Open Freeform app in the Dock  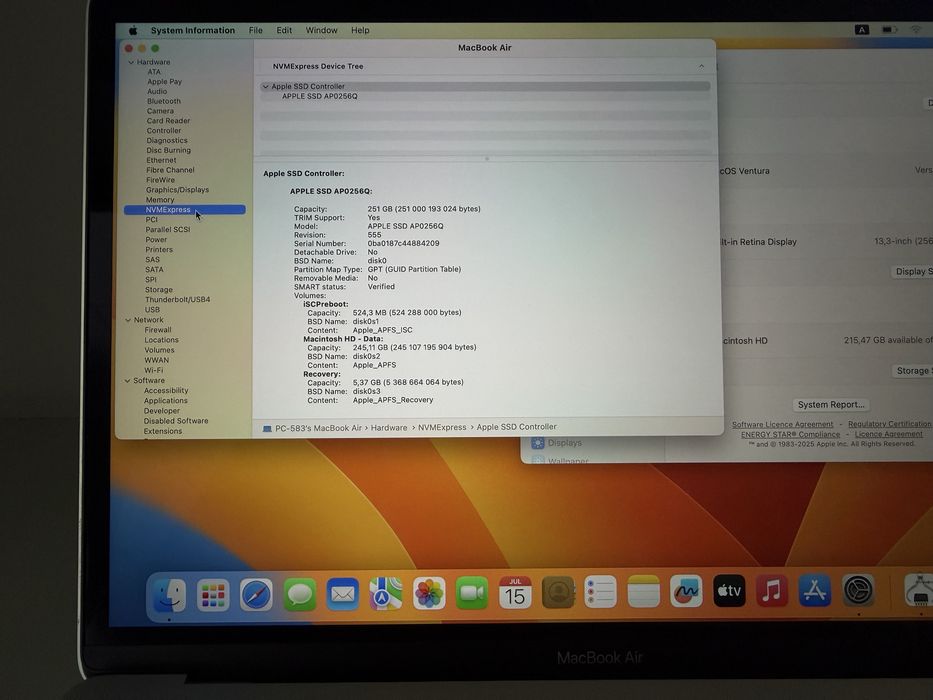coord(686,591)
